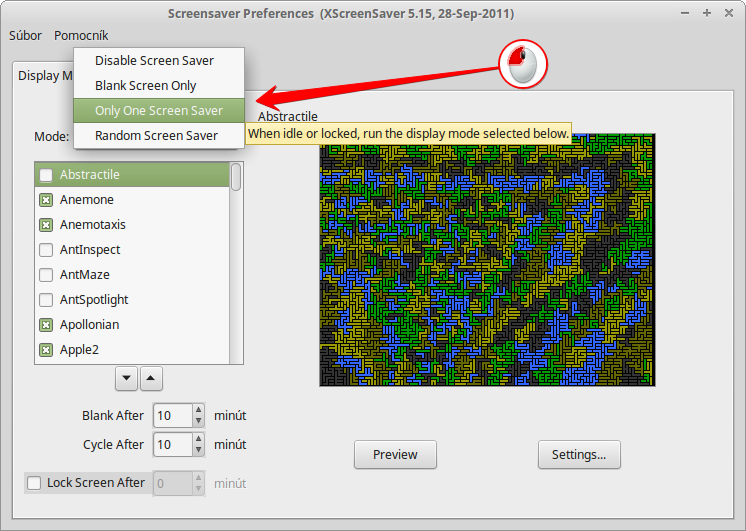Switch to the Display Modes tab

click(x=44, y=76)
